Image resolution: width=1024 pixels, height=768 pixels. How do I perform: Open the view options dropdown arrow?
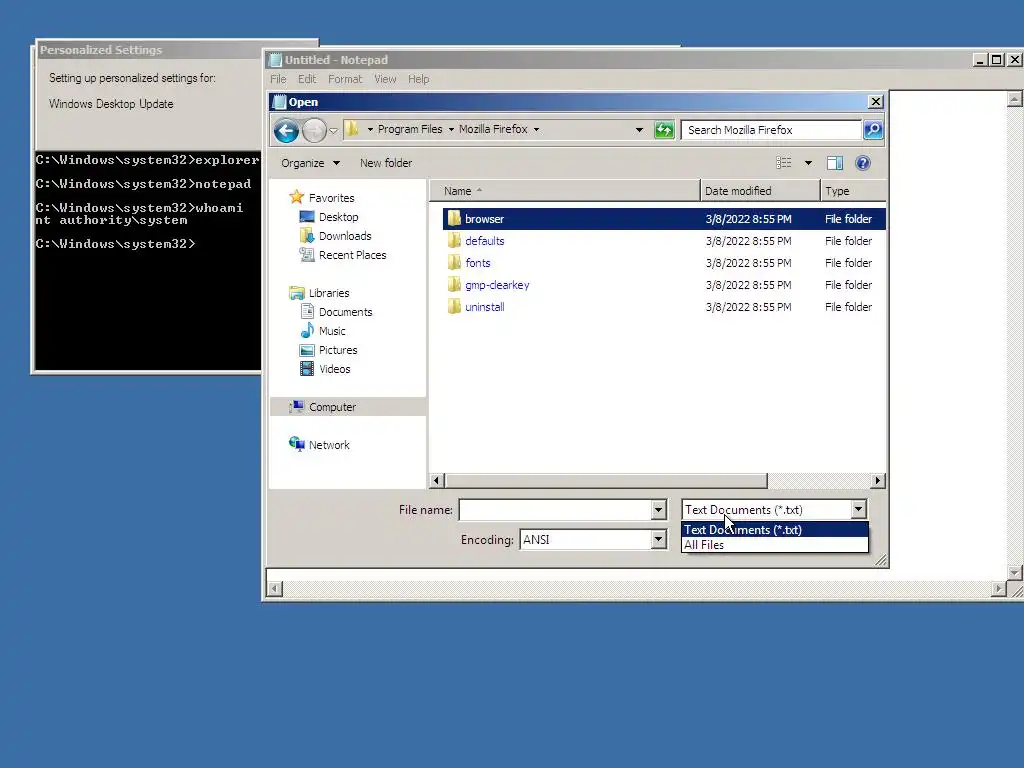coord(808,163)
